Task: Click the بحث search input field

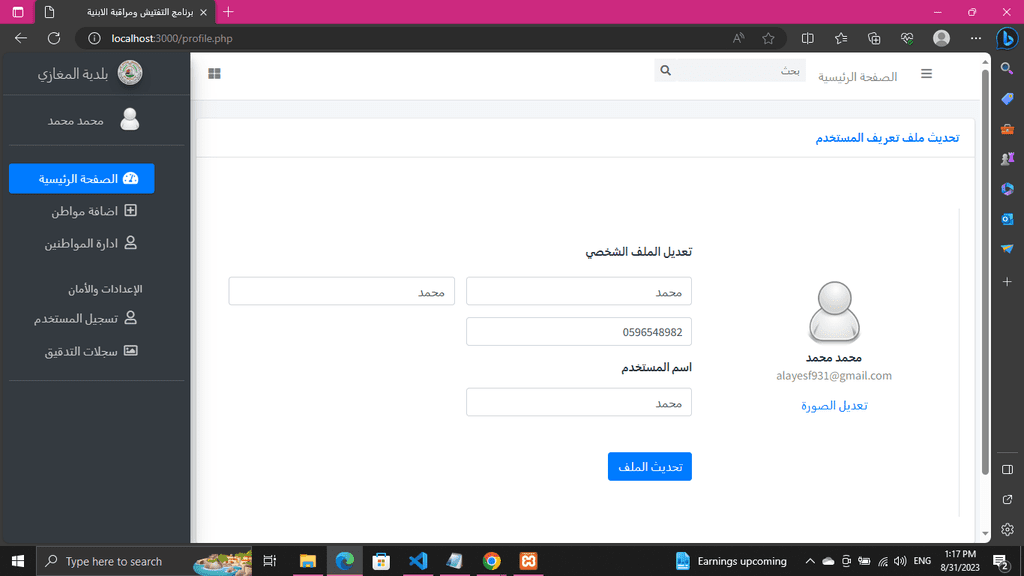Action: point(741,71)
